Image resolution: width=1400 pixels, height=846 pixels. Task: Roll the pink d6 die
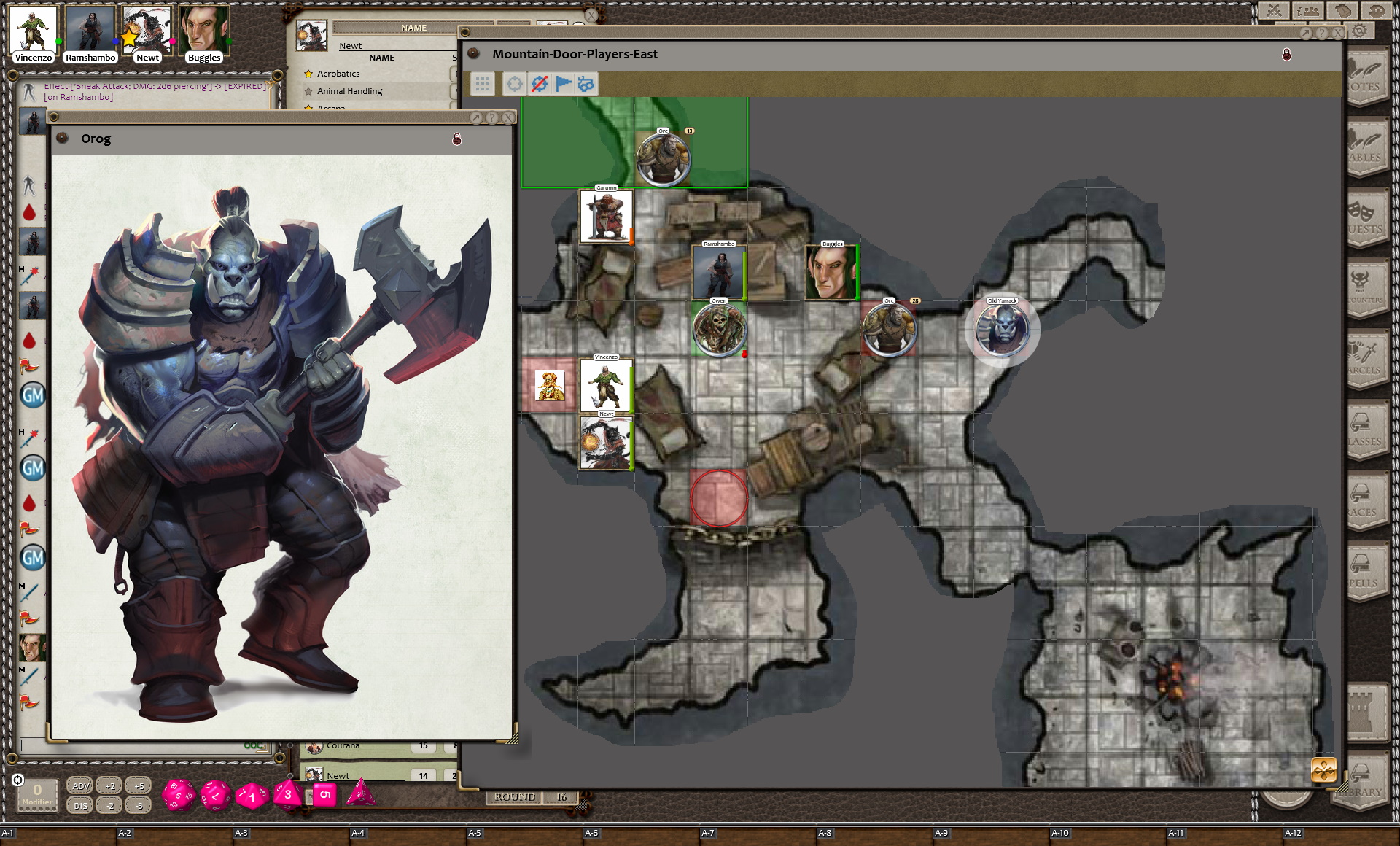pos(324,794)
